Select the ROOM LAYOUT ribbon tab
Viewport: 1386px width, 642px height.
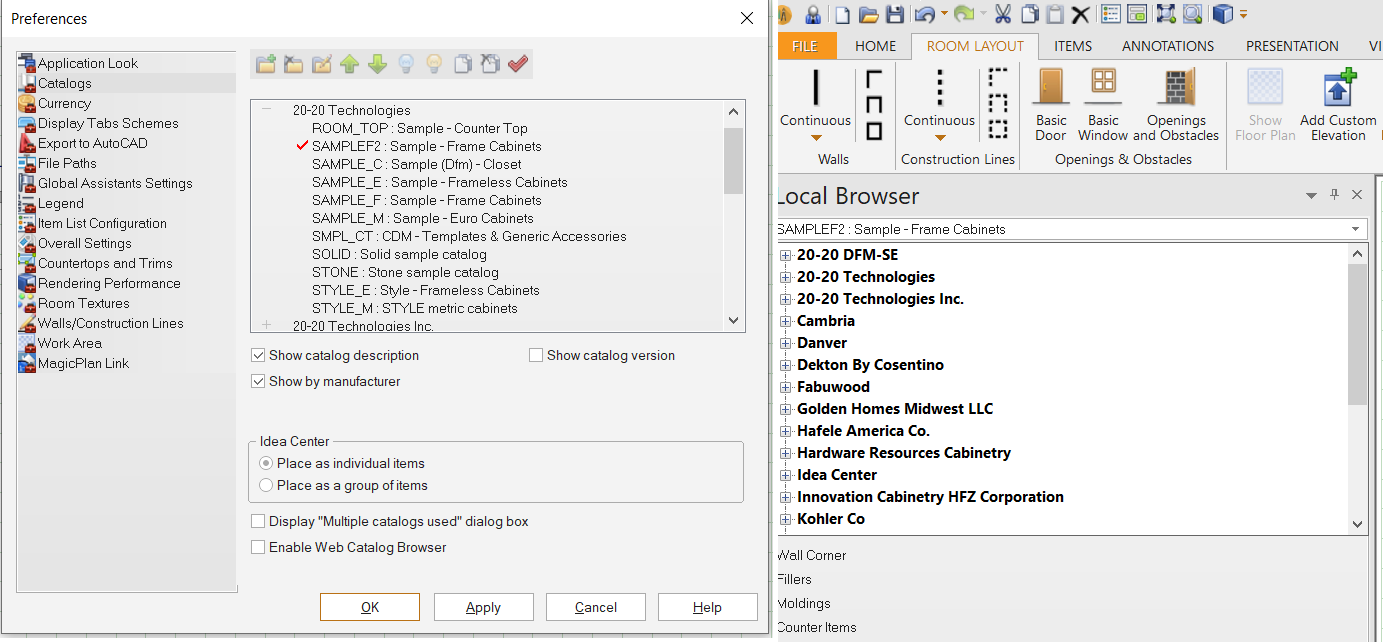pos(975,46)
